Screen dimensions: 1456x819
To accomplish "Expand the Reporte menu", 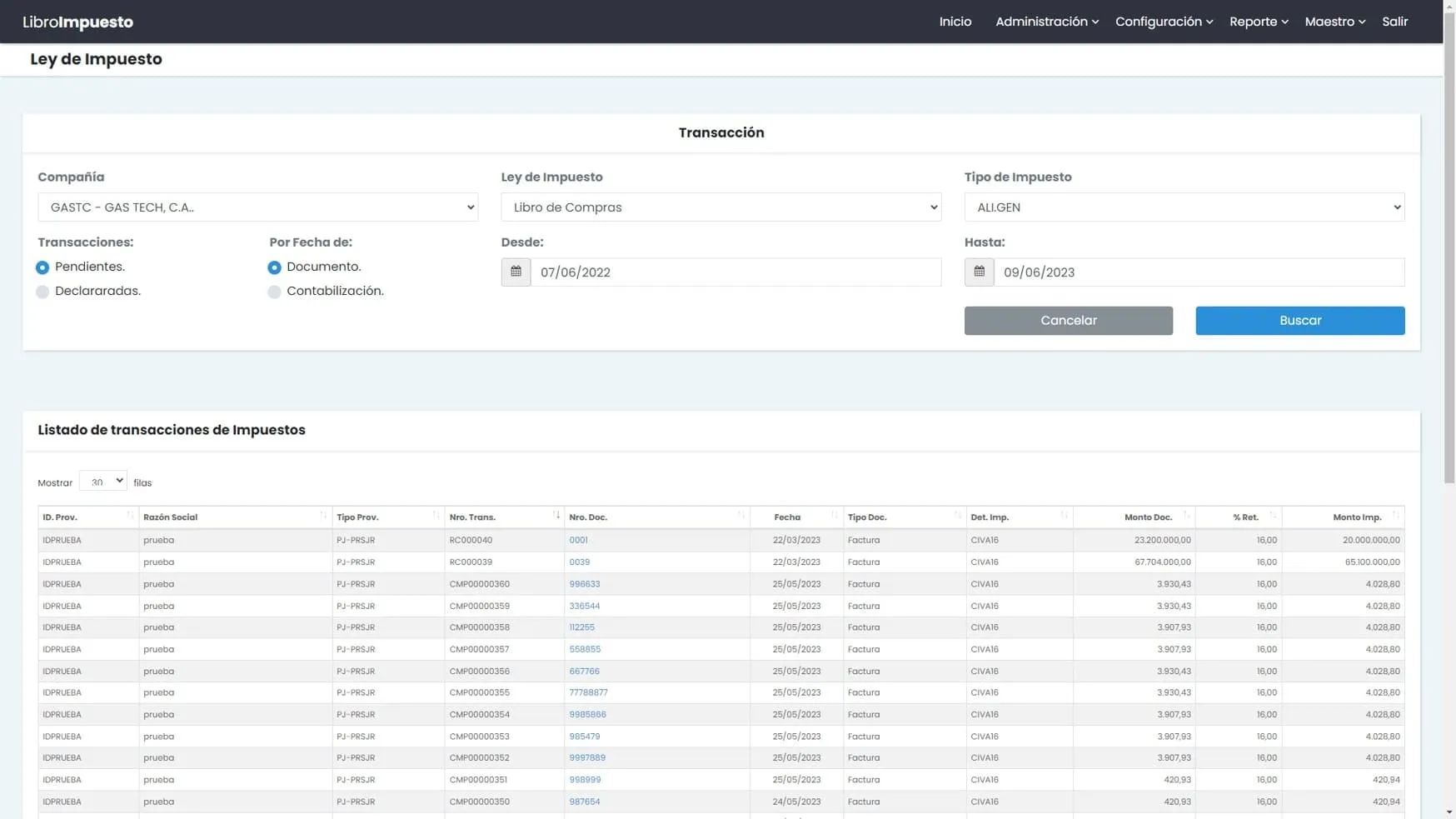I will [x=1259, y=22].
